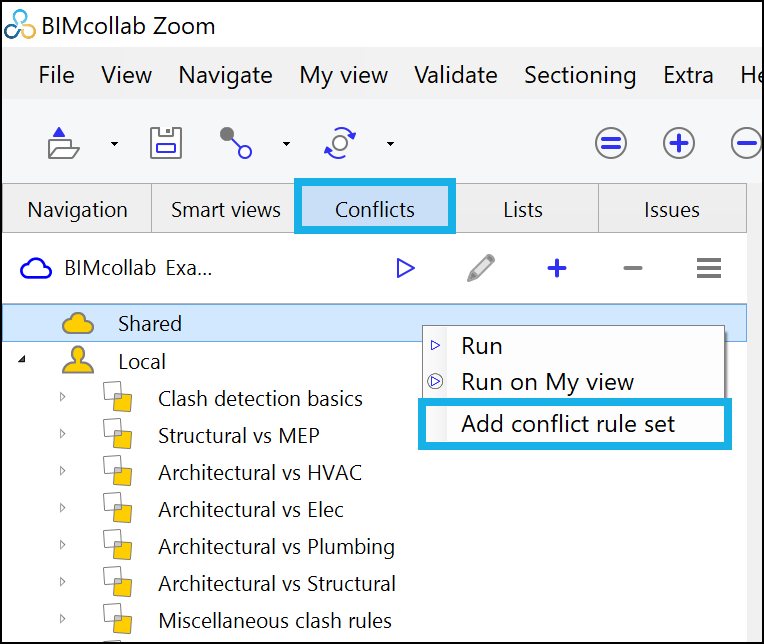Click the run conflicts play icon
Viewport: 764px width, 644px height.
(x=405, y=268)
